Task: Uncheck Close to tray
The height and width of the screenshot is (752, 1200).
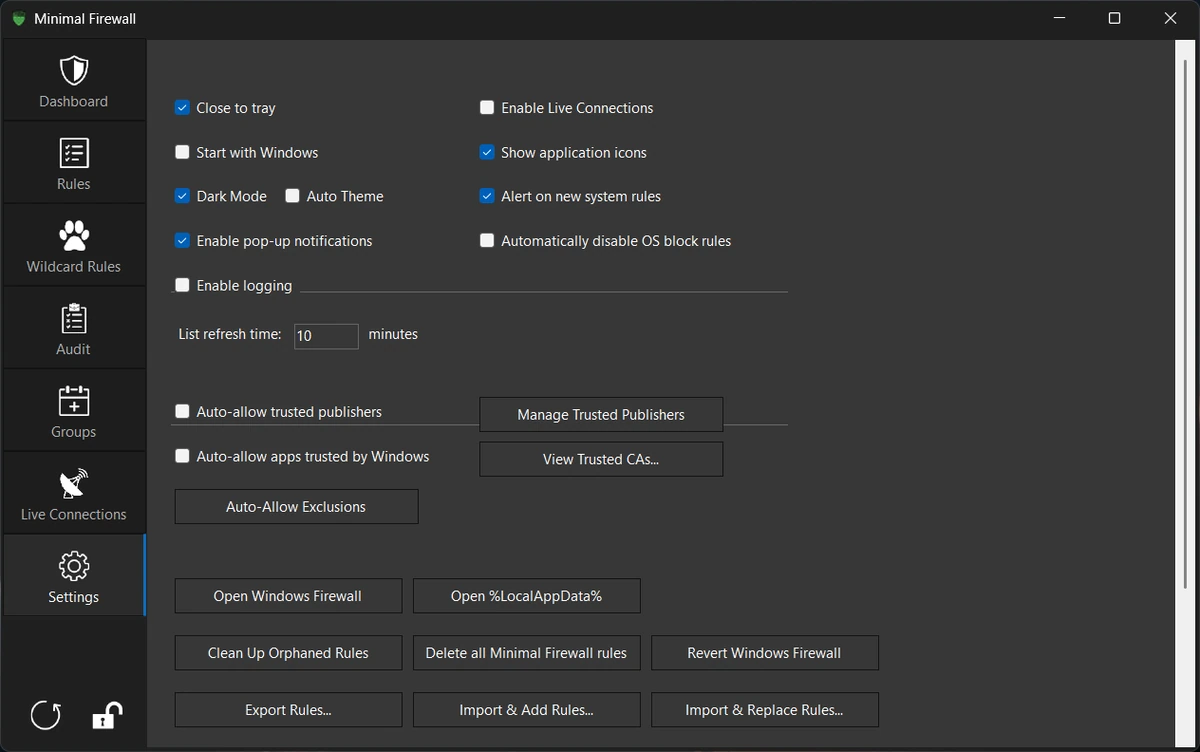Action: tap(182, 108)
